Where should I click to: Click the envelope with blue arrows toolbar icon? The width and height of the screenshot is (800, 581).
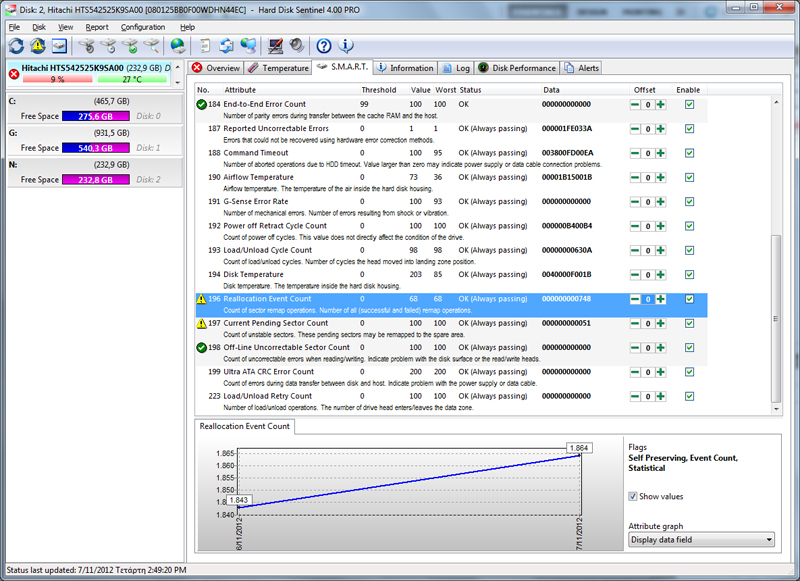click(226, 46)
